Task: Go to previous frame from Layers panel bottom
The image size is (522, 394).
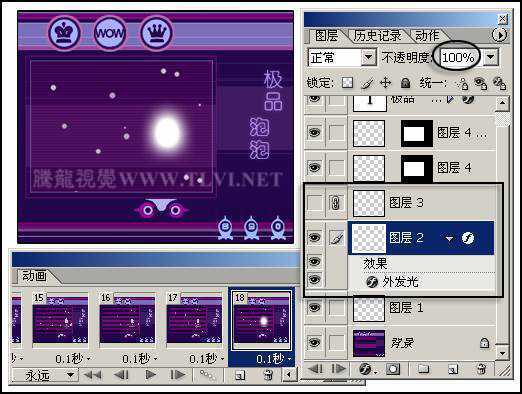Action: pos(315,369)
